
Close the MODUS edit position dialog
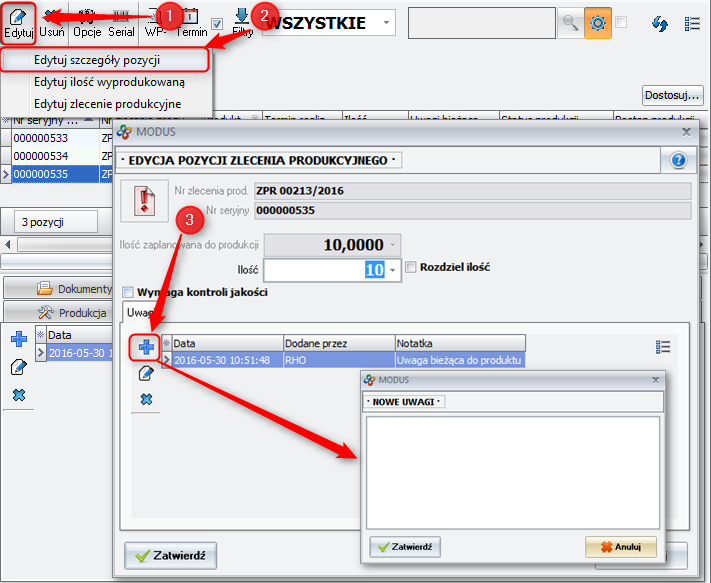[x=687, y=132]
